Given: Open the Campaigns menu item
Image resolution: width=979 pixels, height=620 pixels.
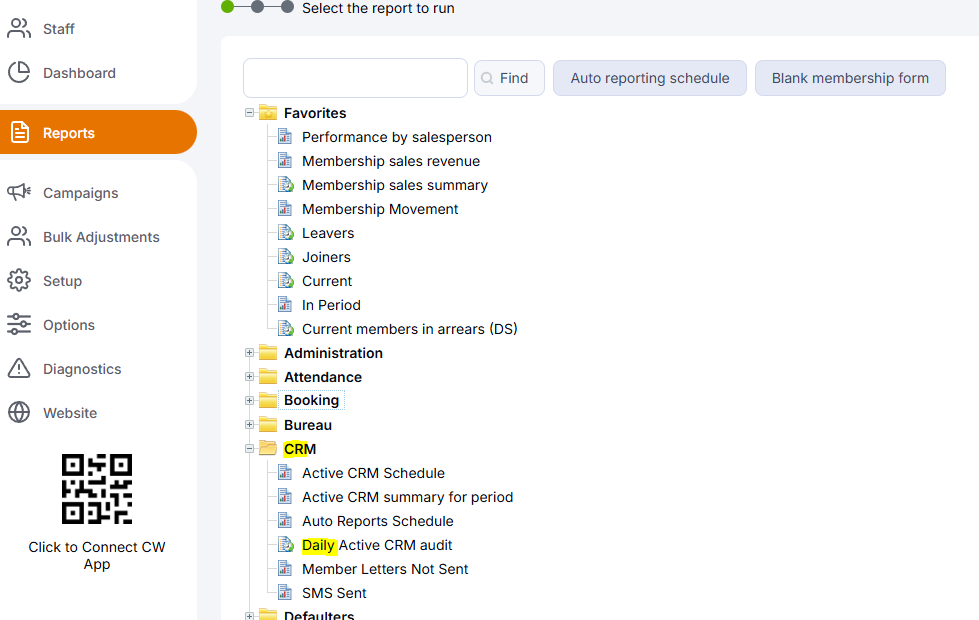Looking at the screenshot, I should [x=81, y=193].
